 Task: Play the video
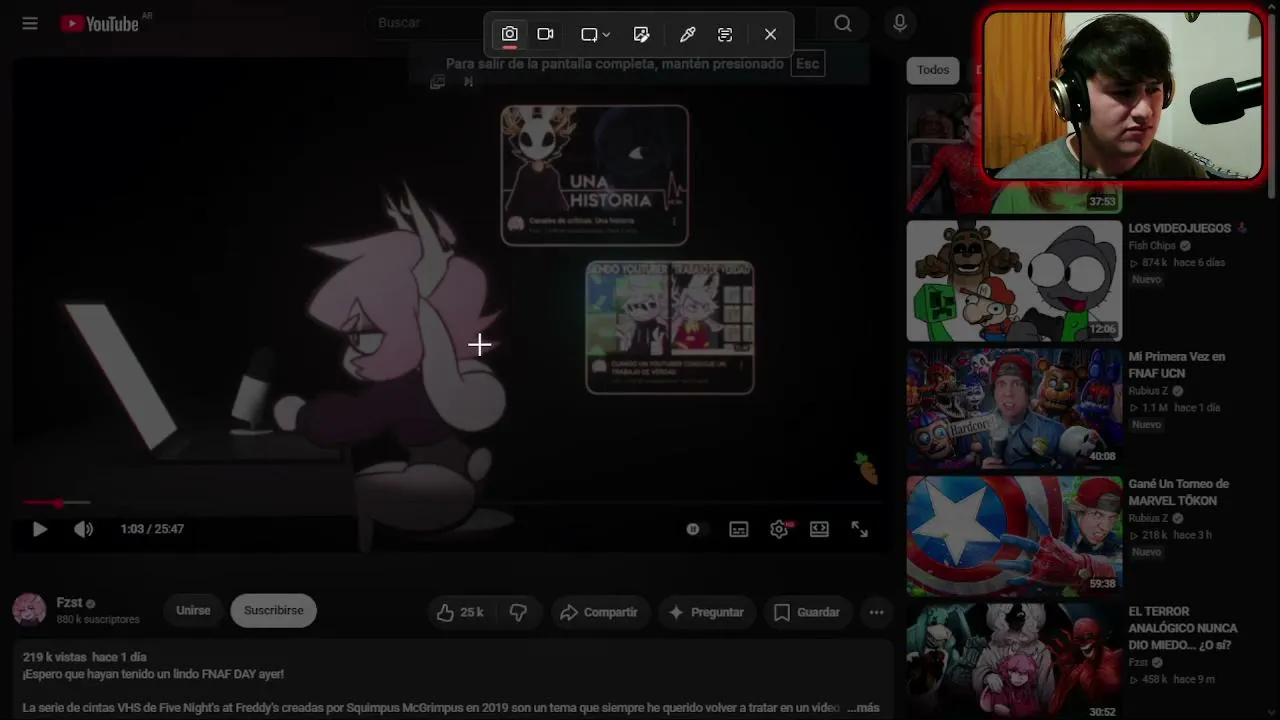40,529
